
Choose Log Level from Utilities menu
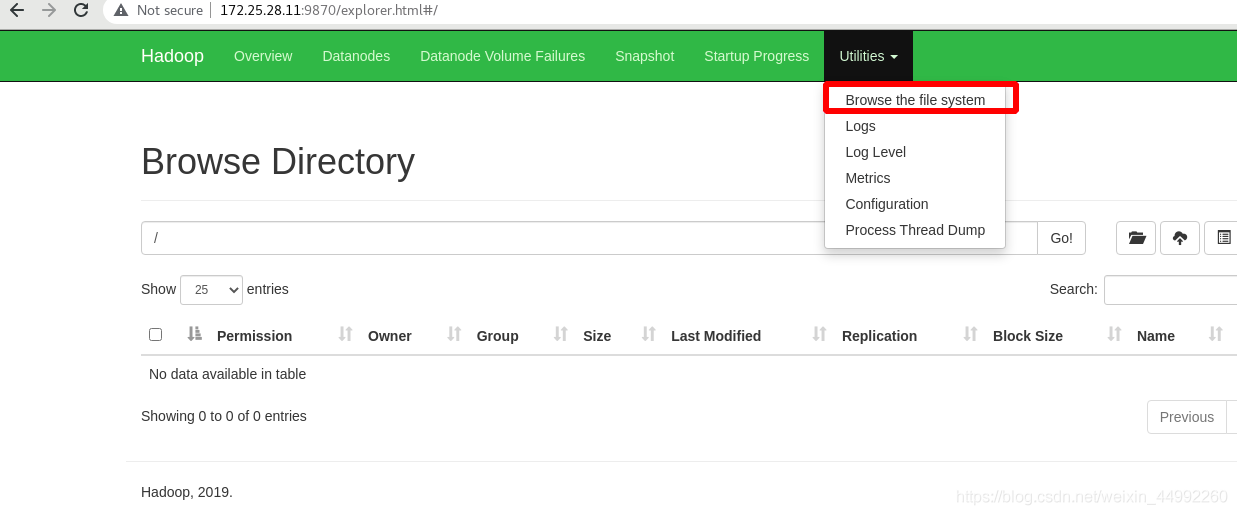pyautogui.click(x=875, y=152)
